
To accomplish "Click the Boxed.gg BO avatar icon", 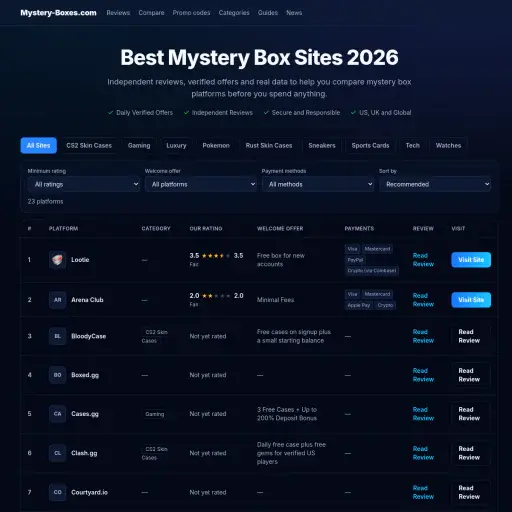I will tap(57, 375).
